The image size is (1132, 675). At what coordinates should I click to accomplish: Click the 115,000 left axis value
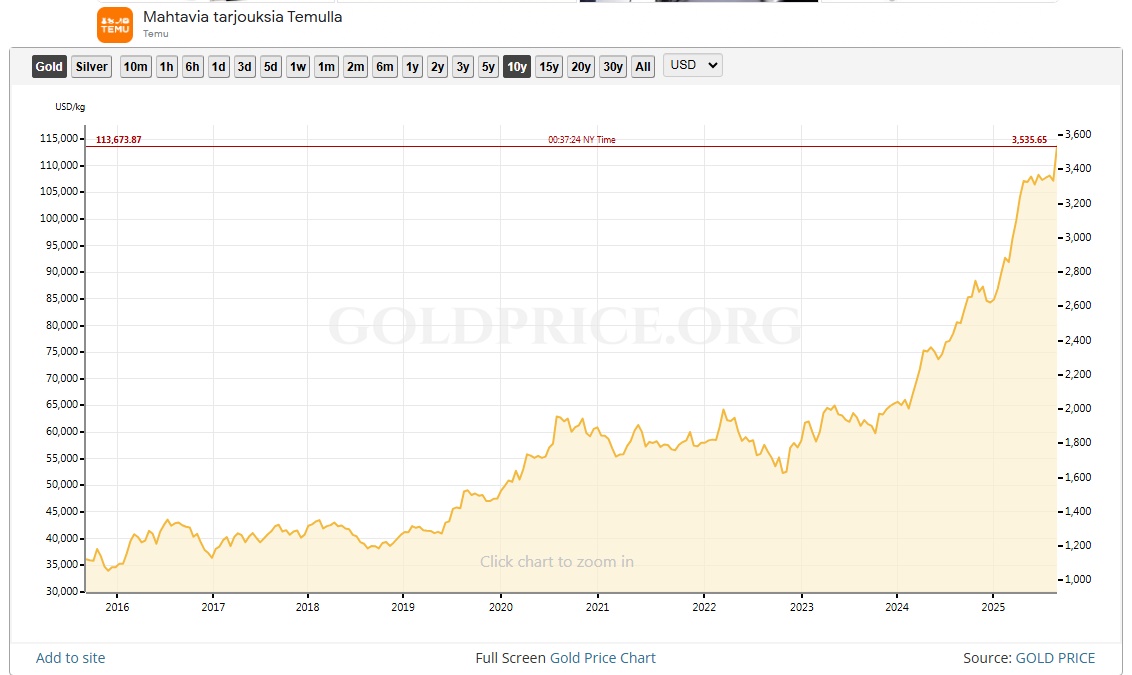tap(58, 138)
